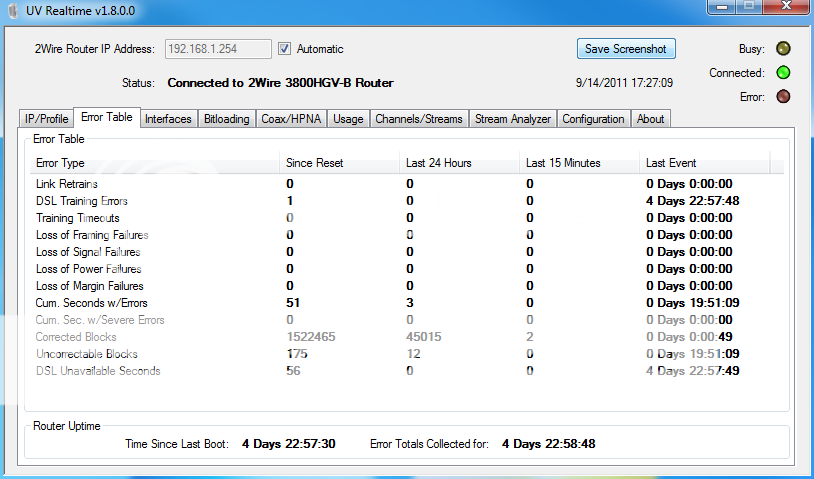Click the 45015 value in Last 24 Hours
This screenshot has width=814, height=479.
(x=424, y=337)
